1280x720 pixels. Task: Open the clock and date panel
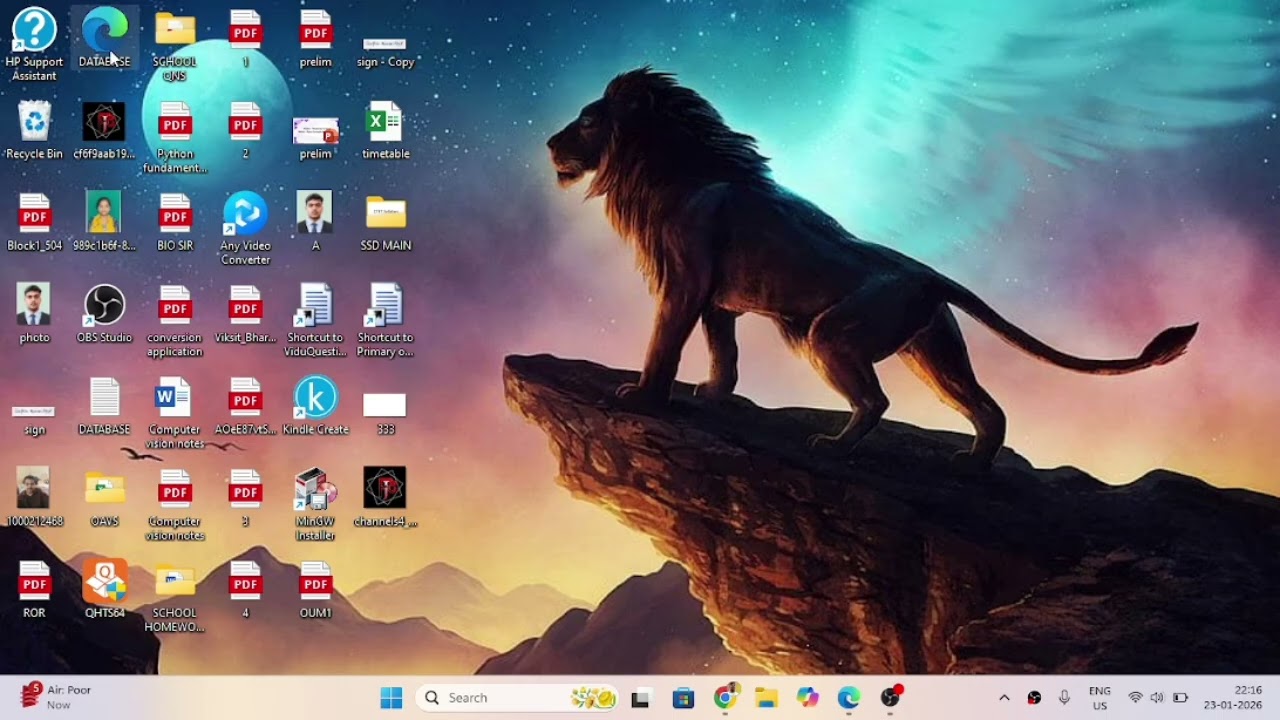click(1232, 698)
